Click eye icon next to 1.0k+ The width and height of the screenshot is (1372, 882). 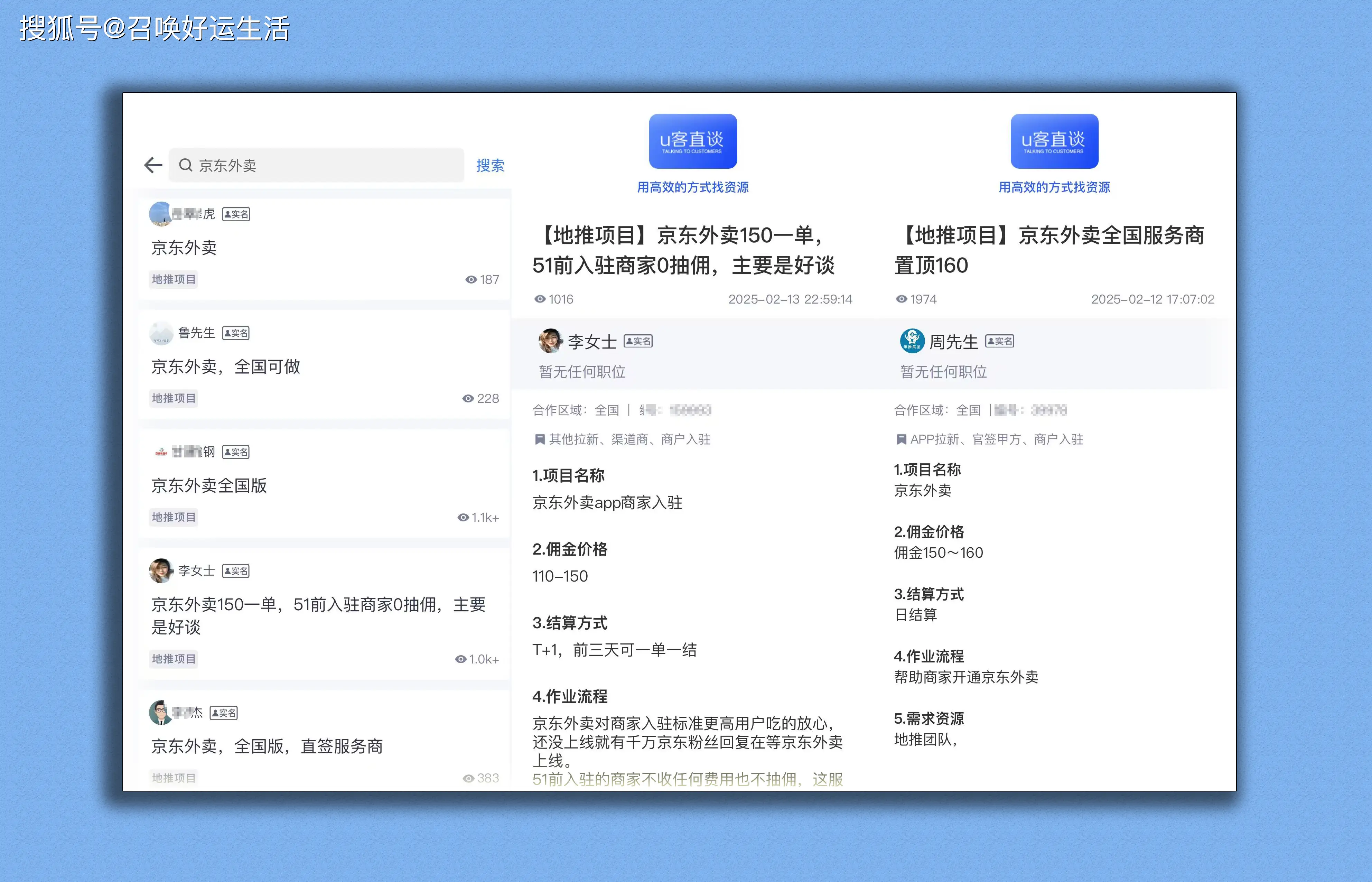click(x=460, y=659)
